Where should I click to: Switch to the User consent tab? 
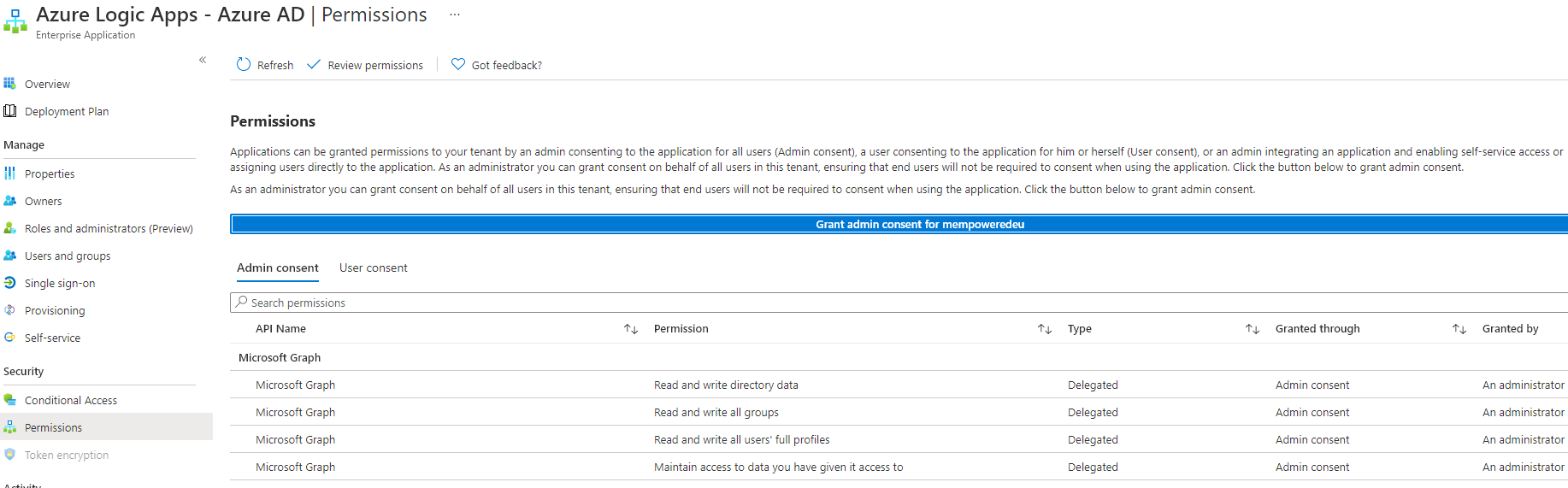(x=374, y=268)
